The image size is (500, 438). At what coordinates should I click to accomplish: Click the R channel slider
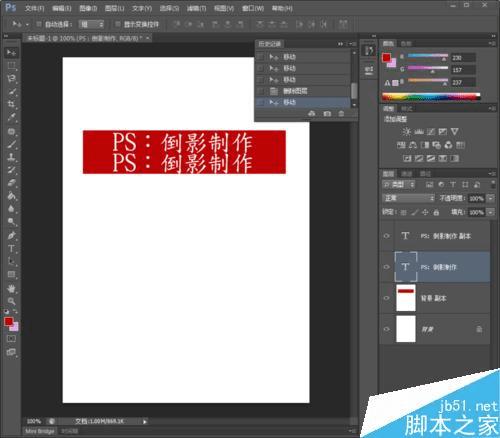(428, 57)
